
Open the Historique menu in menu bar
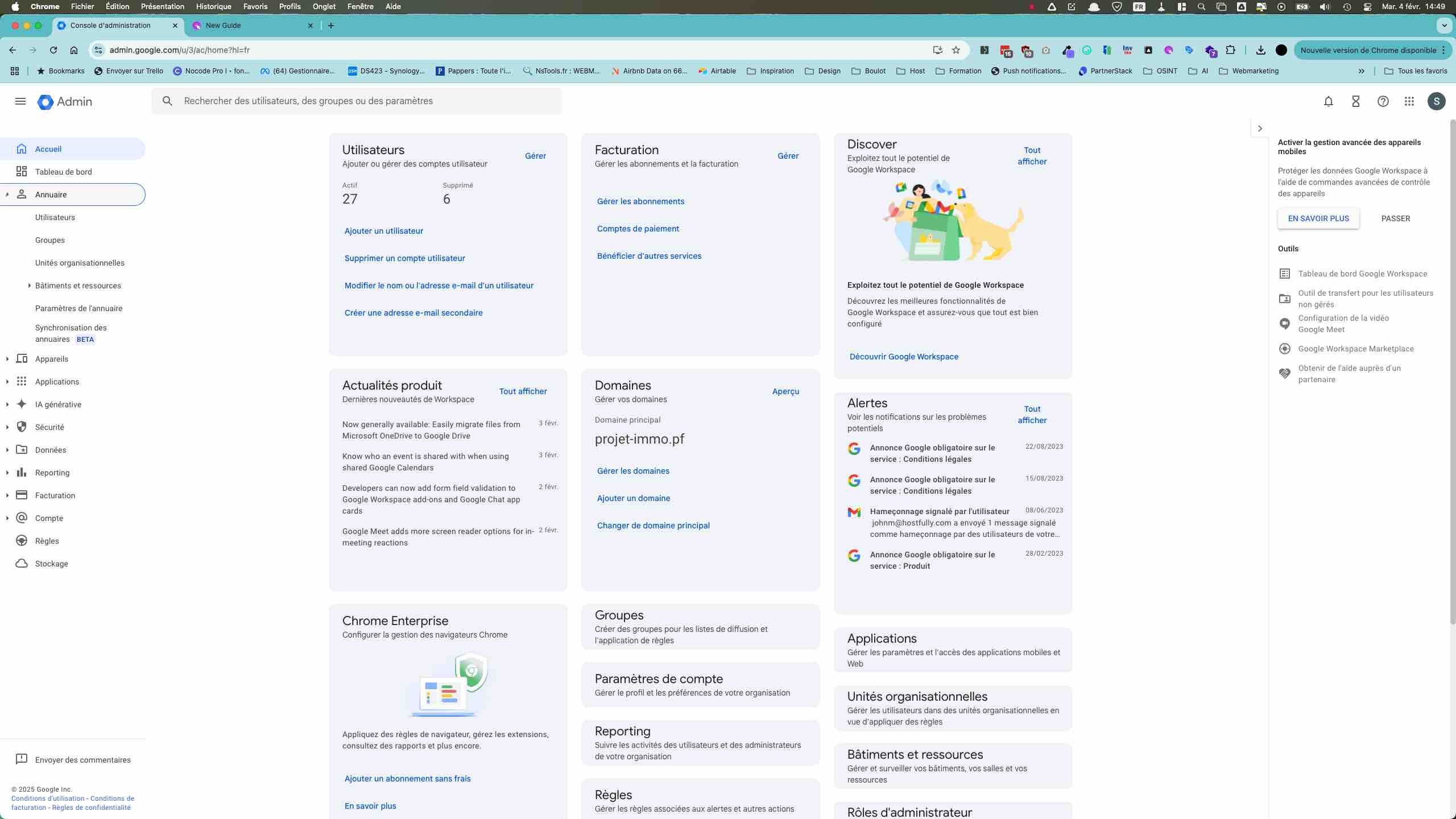(x=213, y=7)
